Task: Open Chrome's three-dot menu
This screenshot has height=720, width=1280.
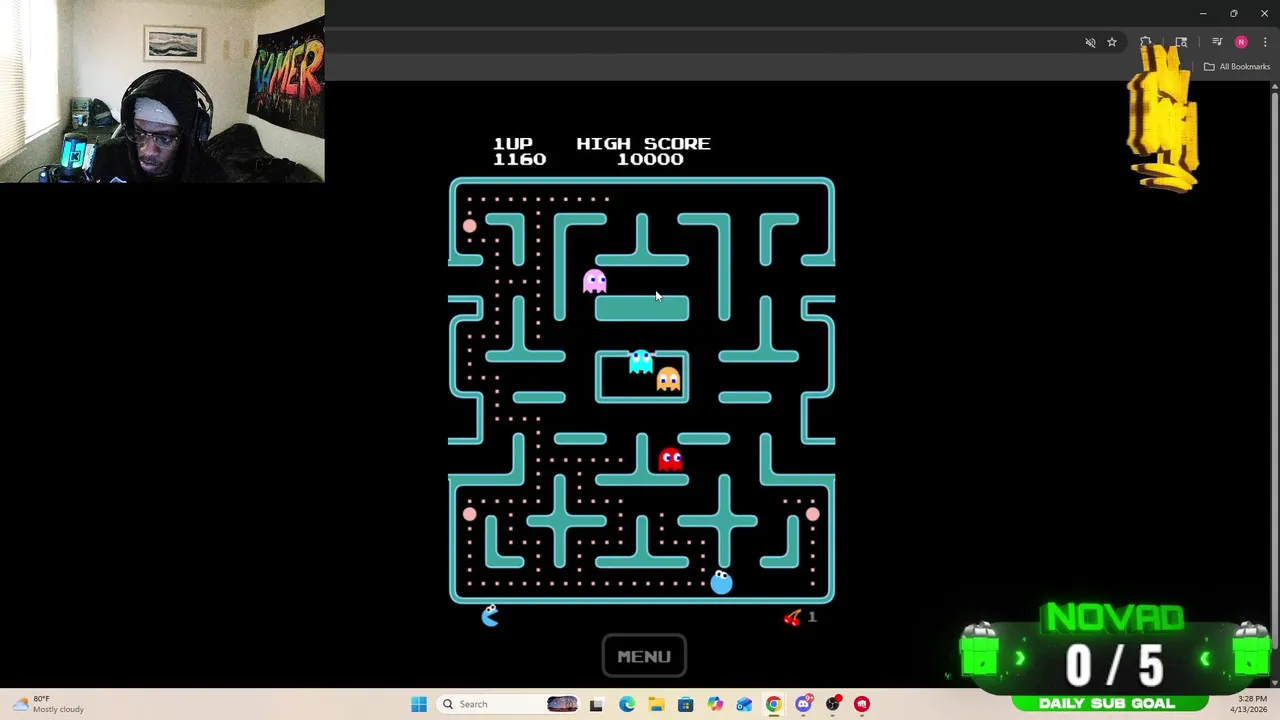Action: (1265, 42)
